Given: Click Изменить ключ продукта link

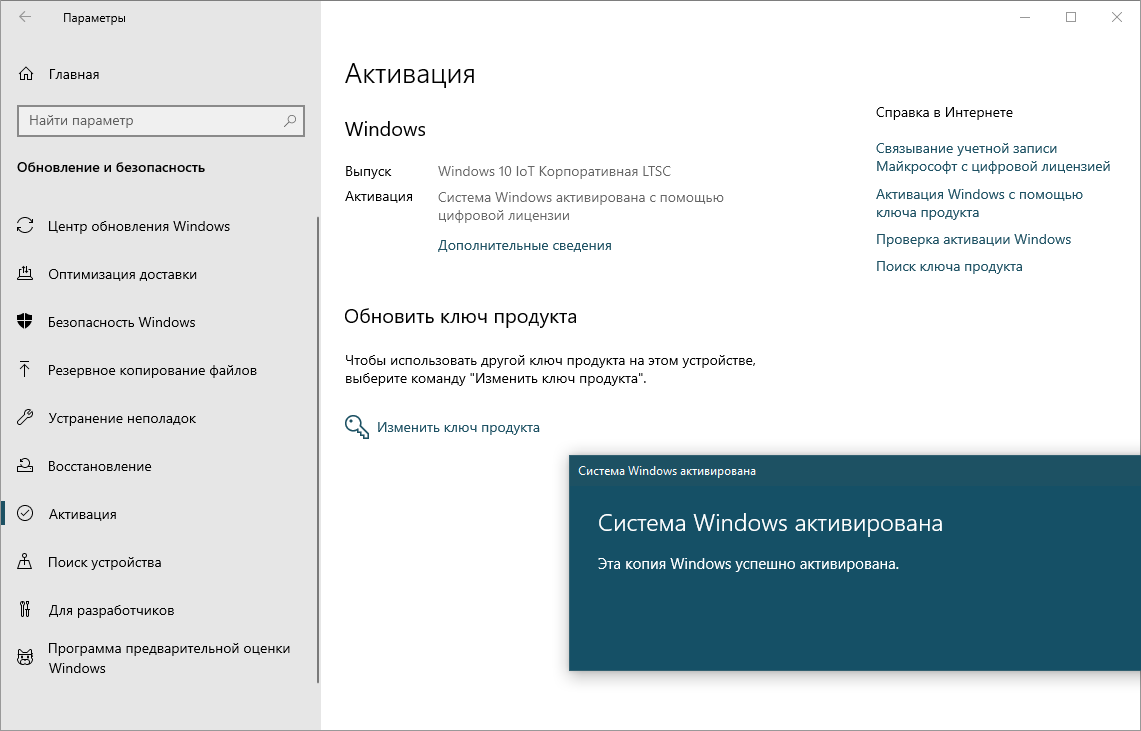Looking at the screenshot, I should pos(458,428).
